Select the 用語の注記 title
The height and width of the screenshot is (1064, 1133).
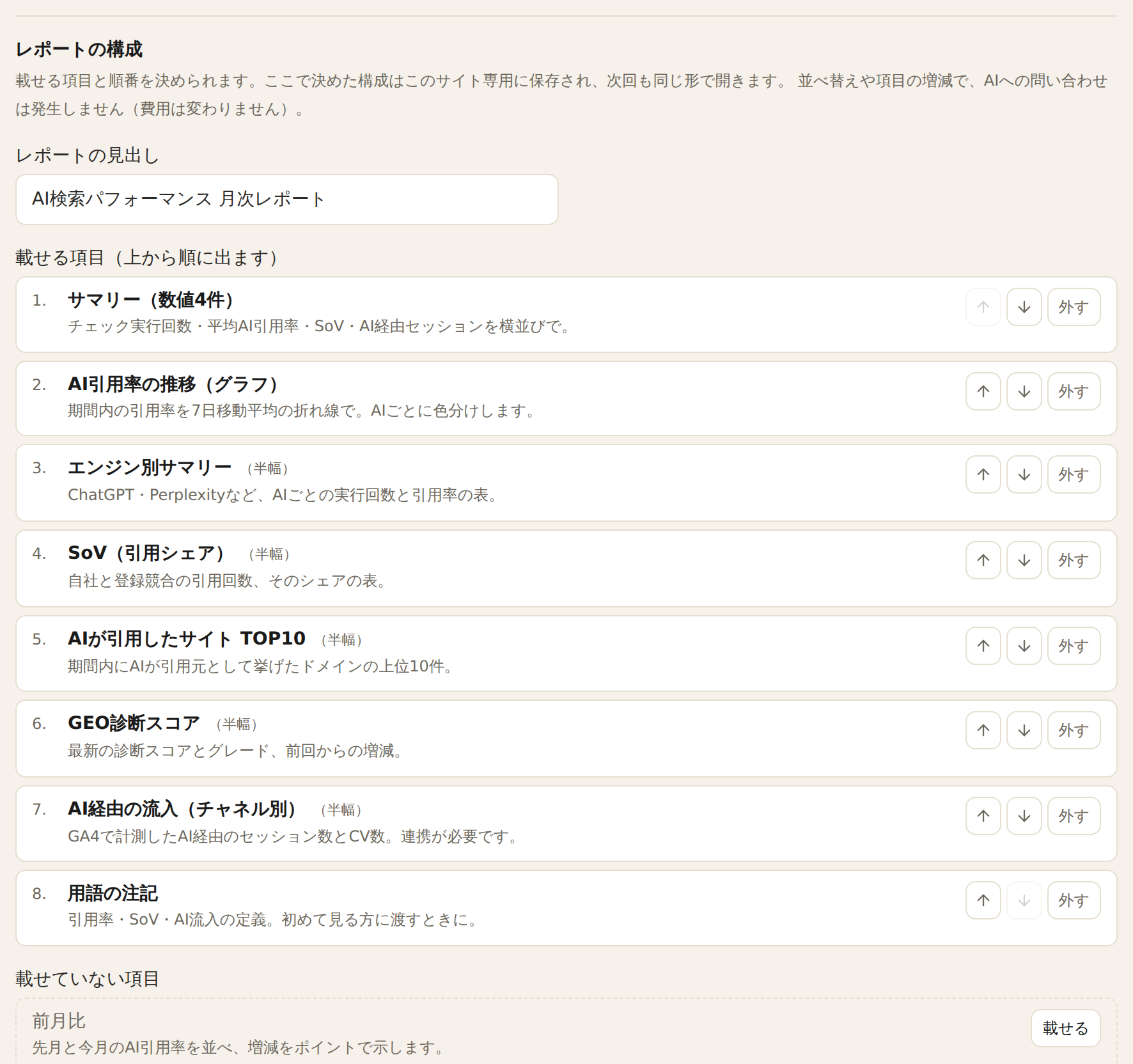pos(113,893)
